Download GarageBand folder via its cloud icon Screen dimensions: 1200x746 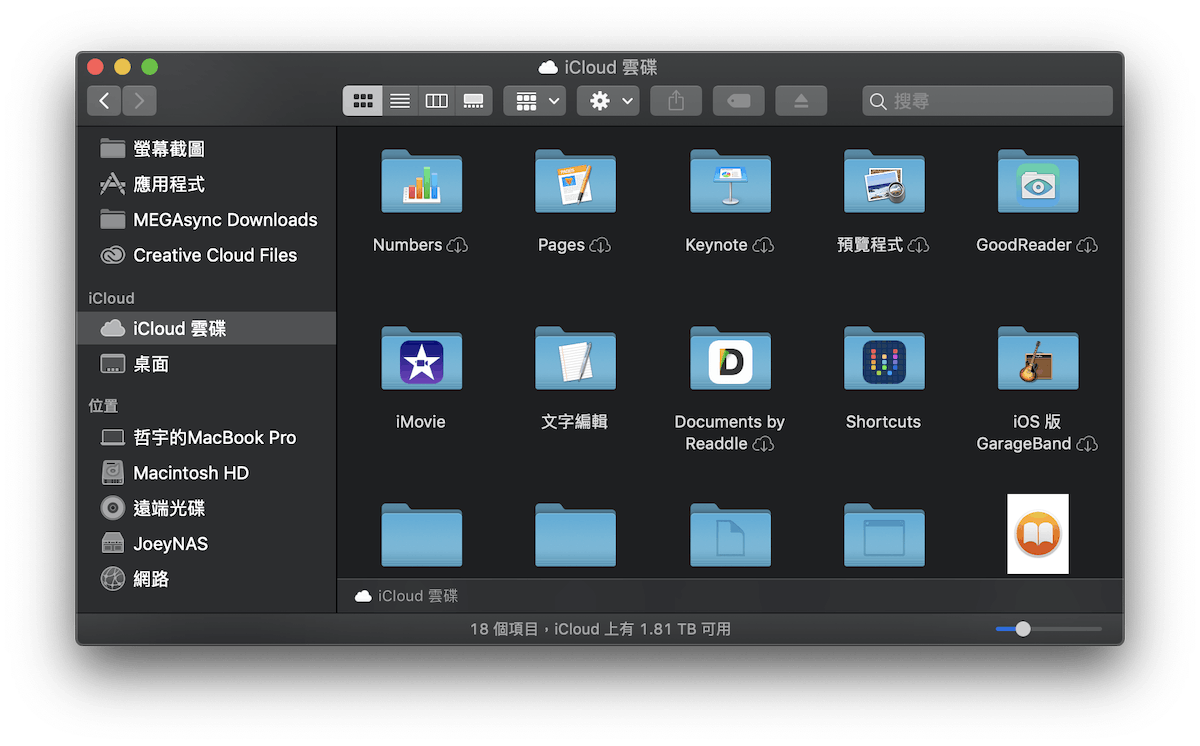click(1087, 445)
